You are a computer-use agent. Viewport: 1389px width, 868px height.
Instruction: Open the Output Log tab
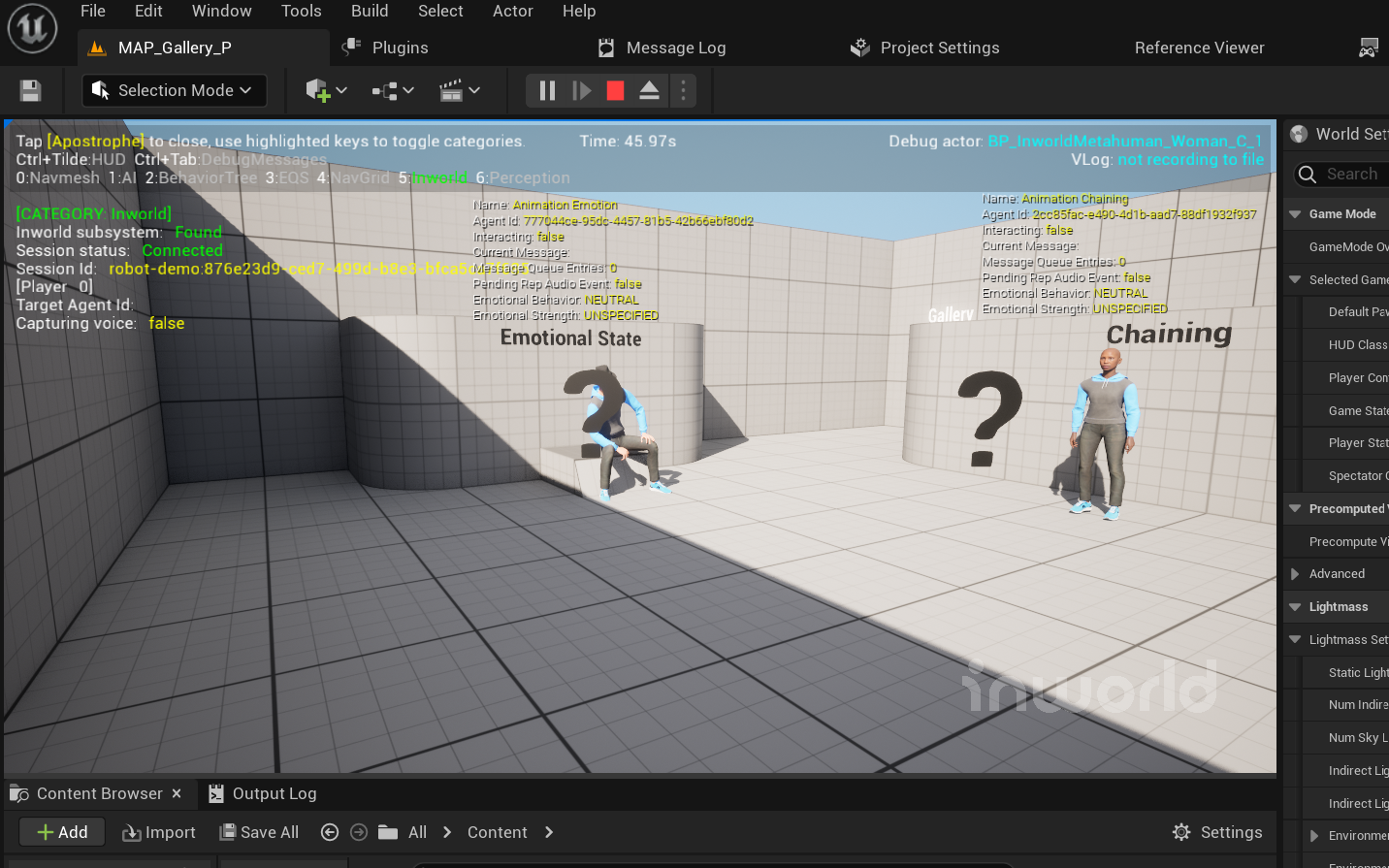point(263,793)
